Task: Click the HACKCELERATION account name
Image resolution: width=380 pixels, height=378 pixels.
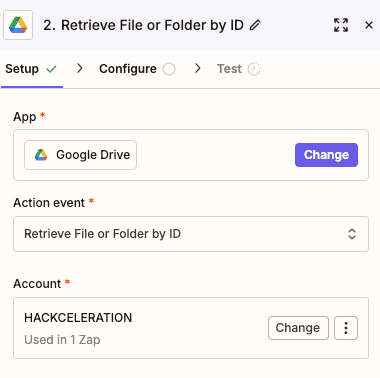Action: pos(78,318)
